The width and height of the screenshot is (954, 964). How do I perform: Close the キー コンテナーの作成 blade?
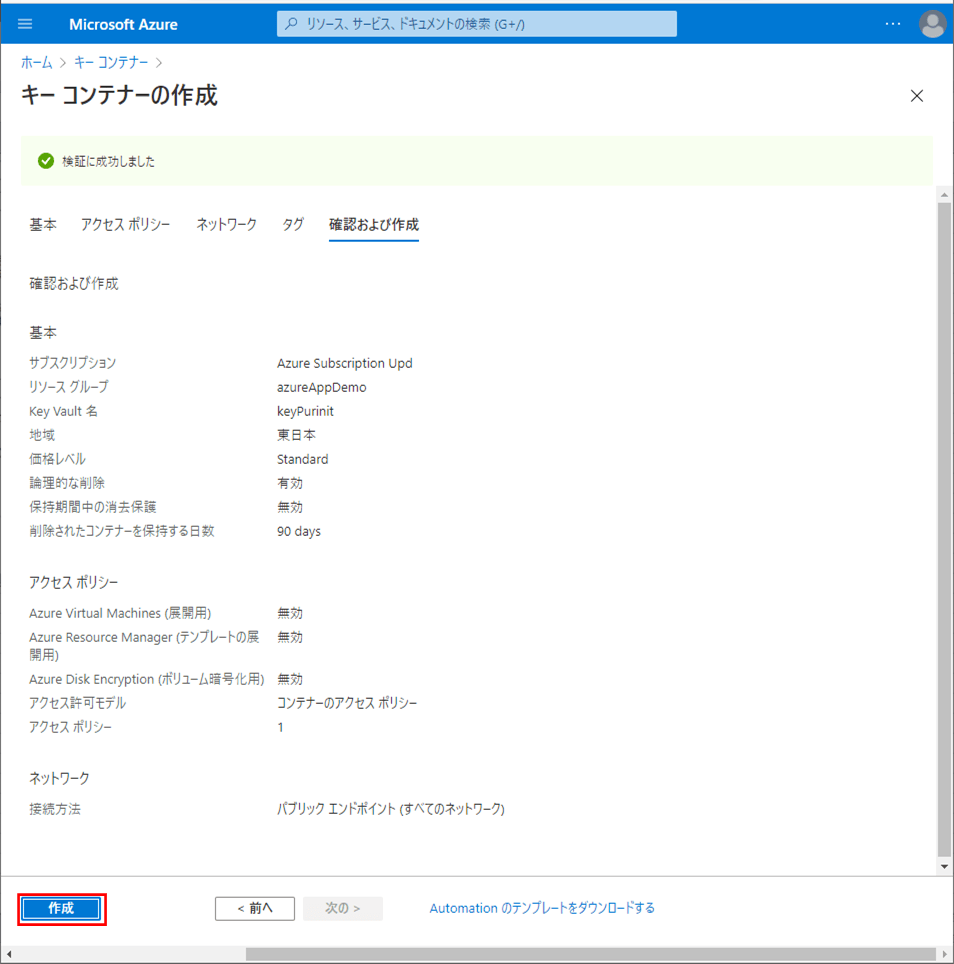pos(917,96)
